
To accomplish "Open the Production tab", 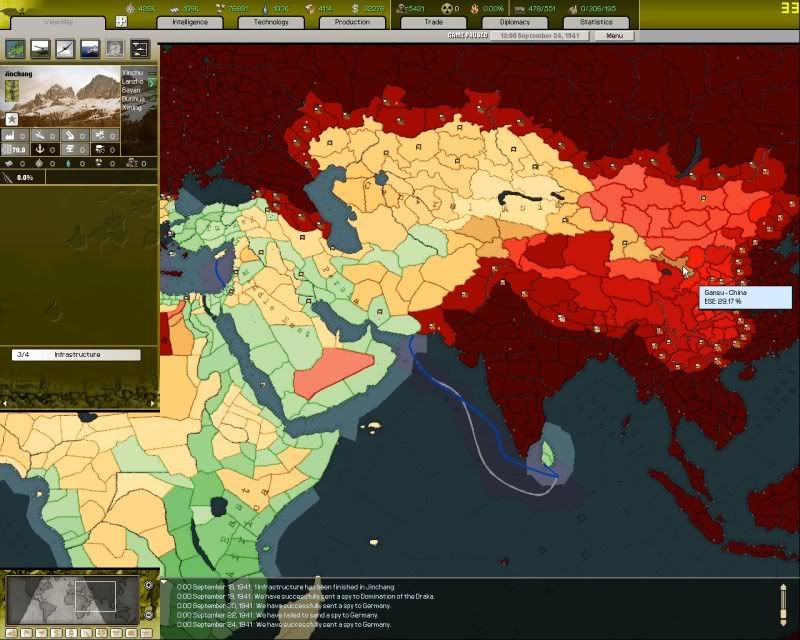I will point(352,21).
